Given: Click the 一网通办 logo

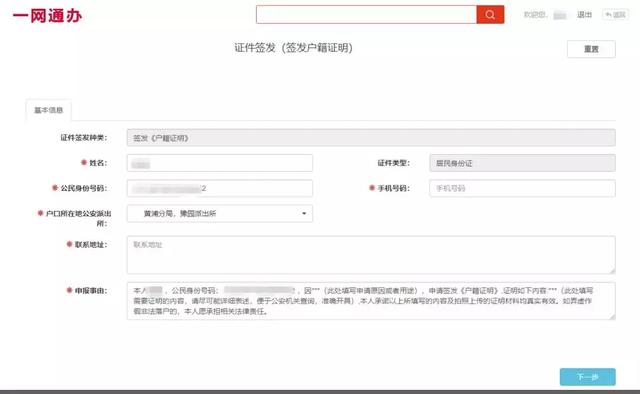Looking at the screenshot, I should pyautogui.click(x=48, y=16).
